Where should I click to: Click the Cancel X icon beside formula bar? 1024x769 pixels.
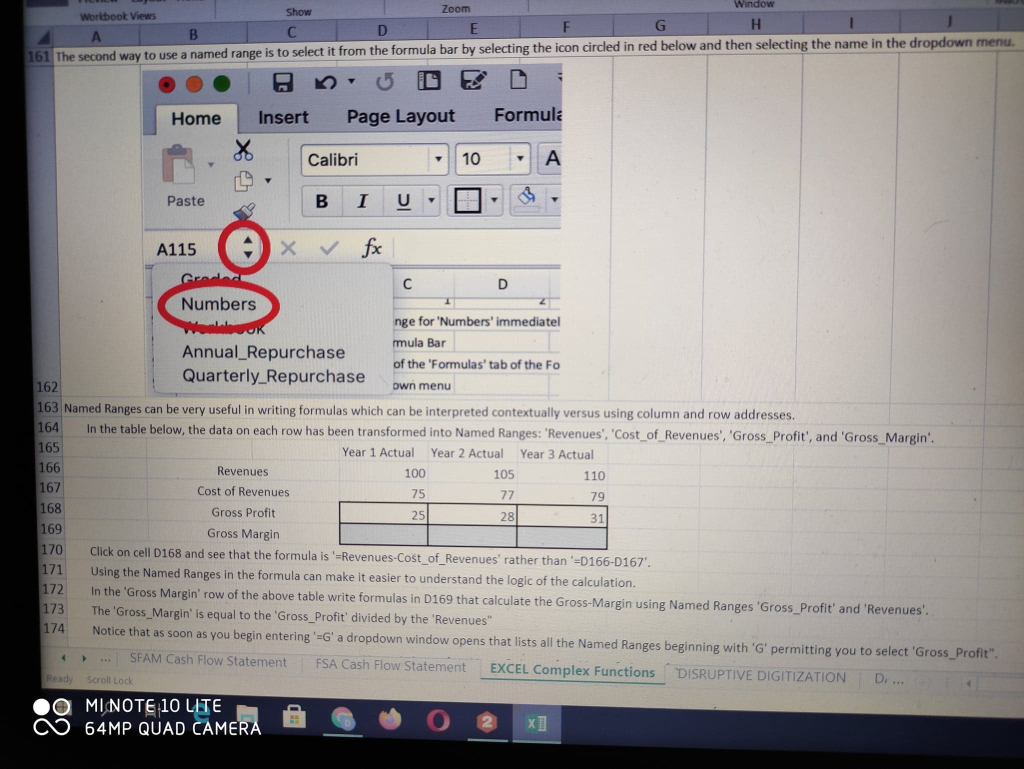289,248
